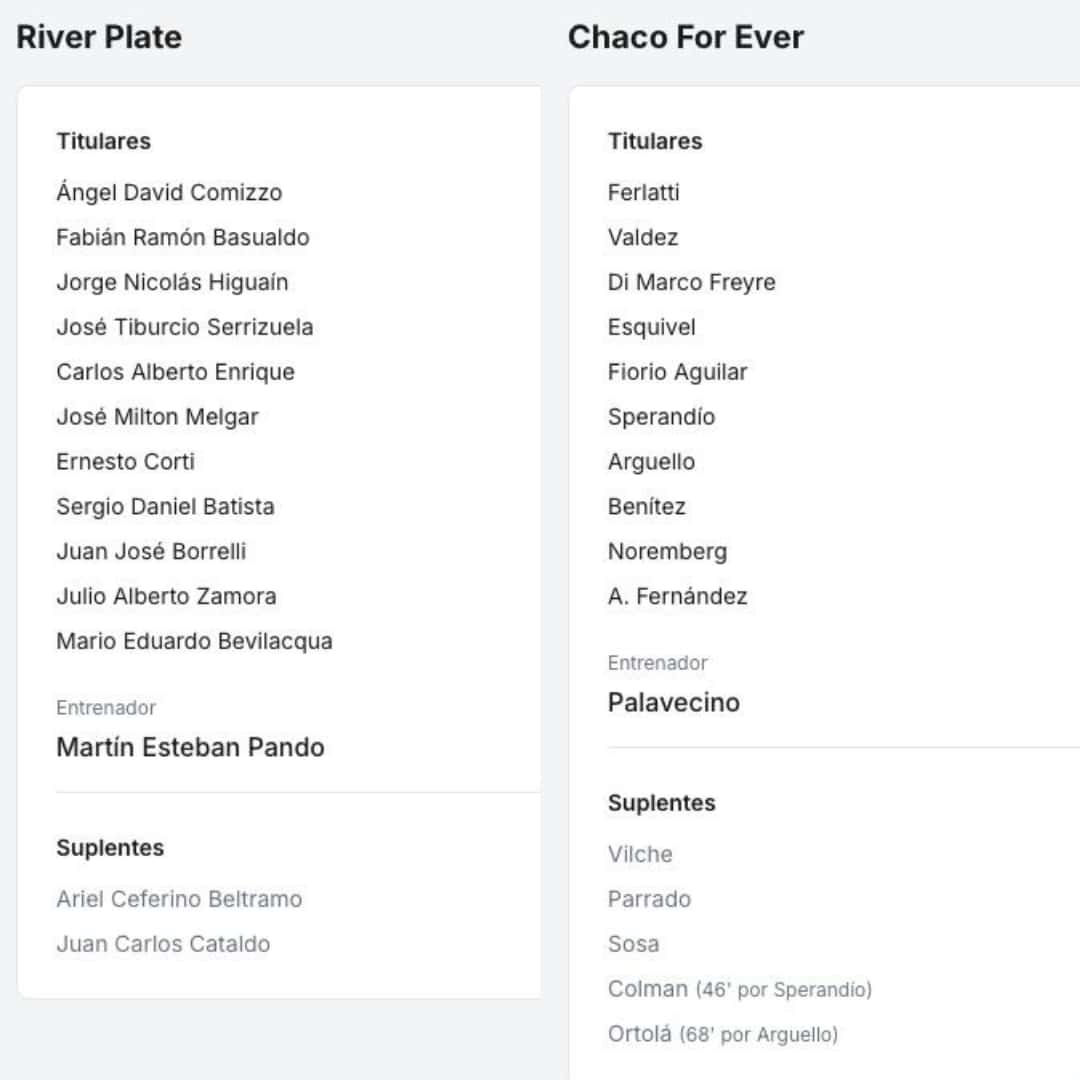
Task: Select Chaco coach Palavecino
Action: pos(673,702)
